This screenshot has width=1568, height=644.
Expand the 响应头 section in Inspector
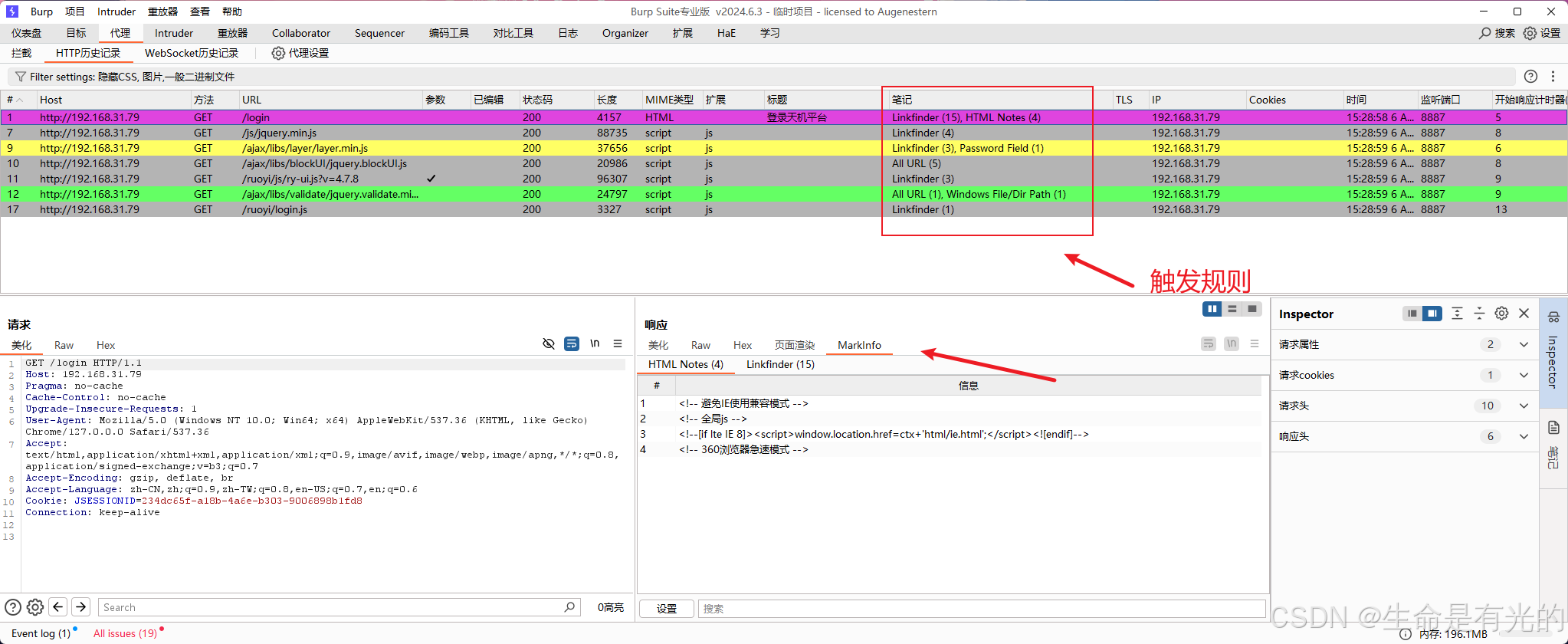click(x=1524, y=436)
